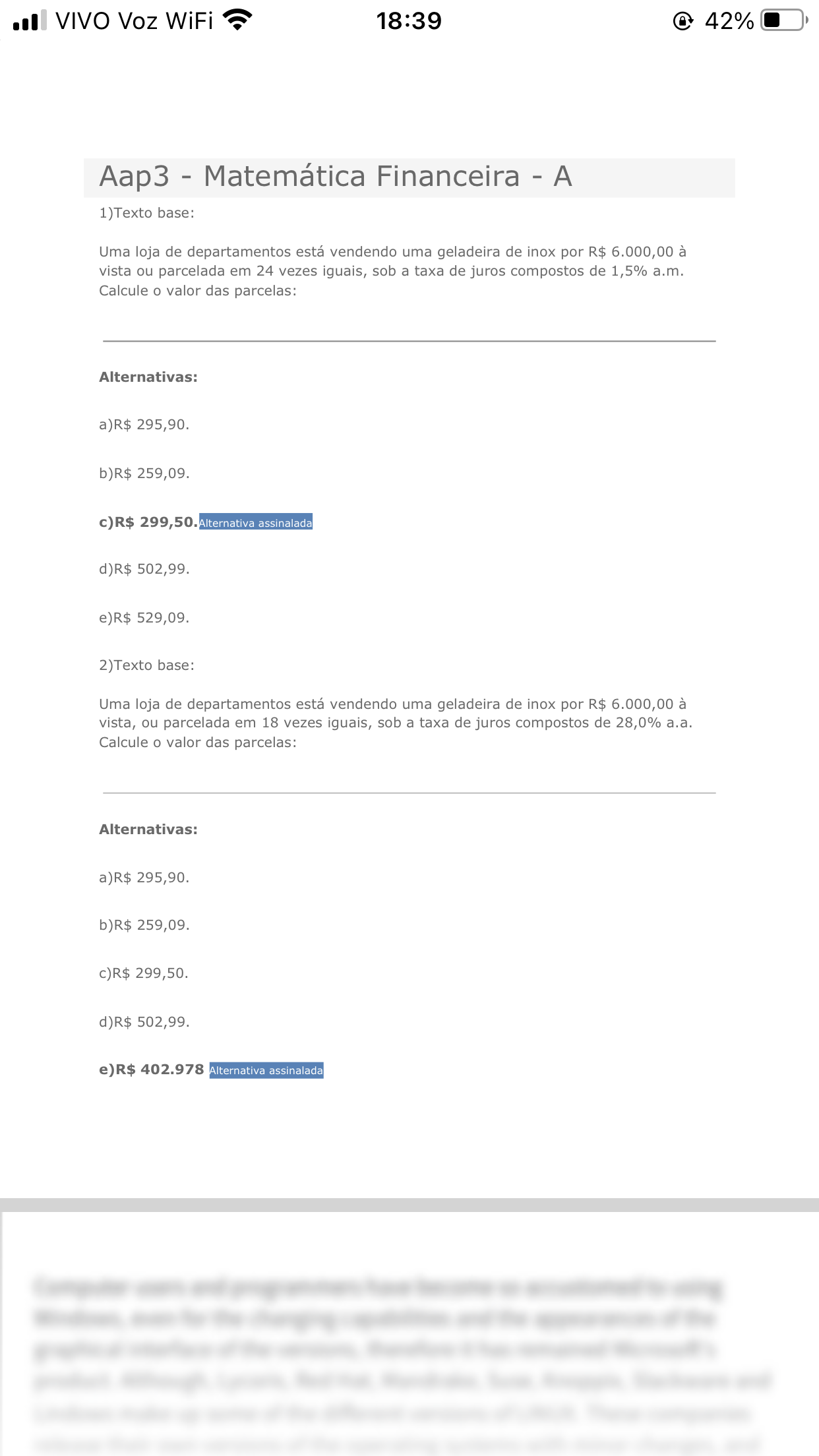Click the 'Alternativa assinalada' badge in question 2

pyautogui.click(x=266, y=1070)
